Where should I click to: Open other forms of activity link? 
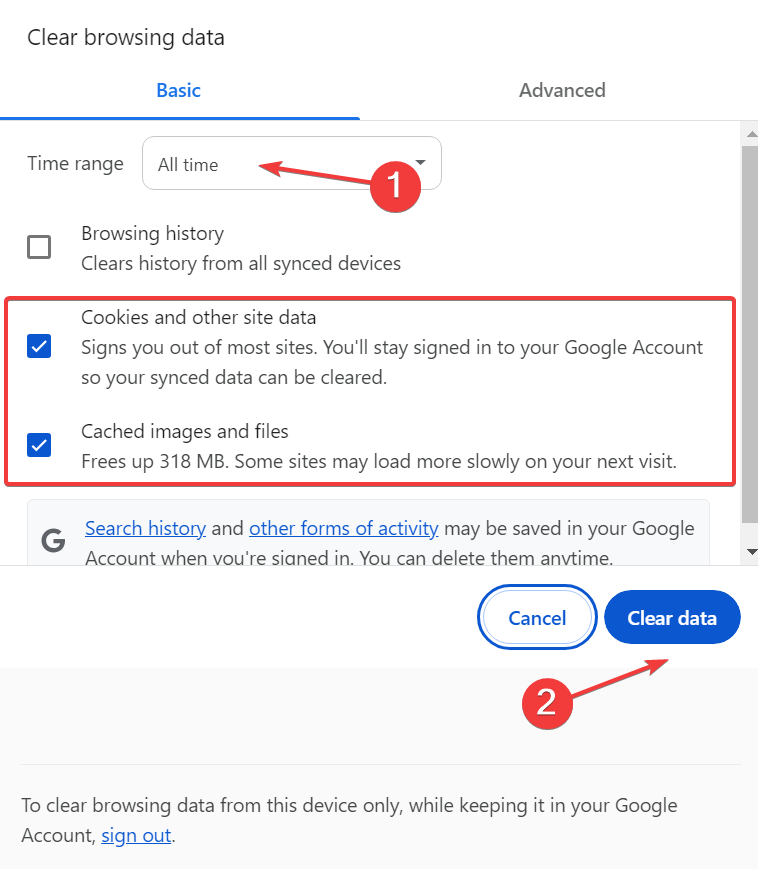pos(344,528)
